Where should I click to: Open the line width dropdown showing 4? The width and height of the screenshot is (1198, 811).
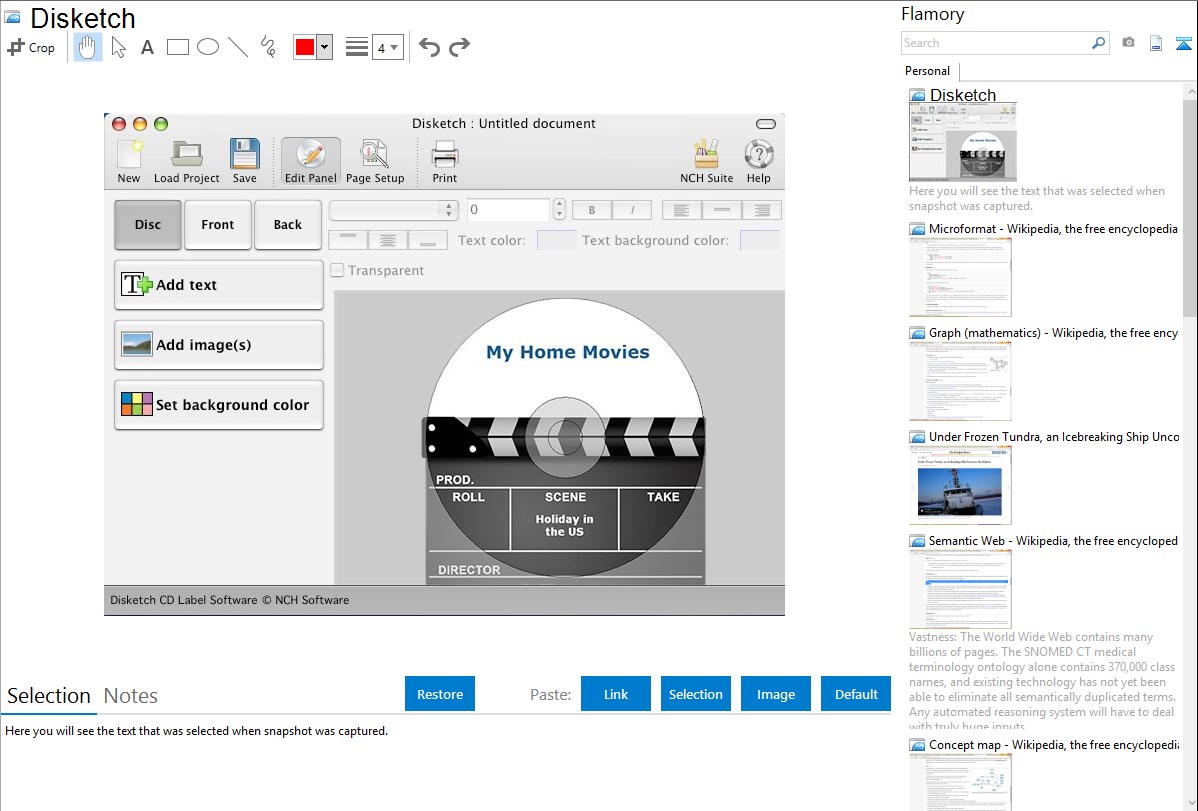[x=388, y=47]
